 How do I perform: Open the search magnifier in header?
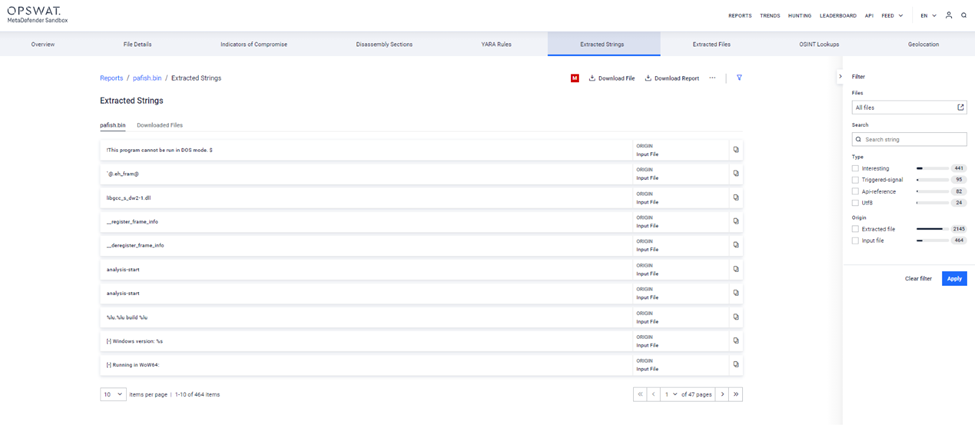click(x=963, y=16)
